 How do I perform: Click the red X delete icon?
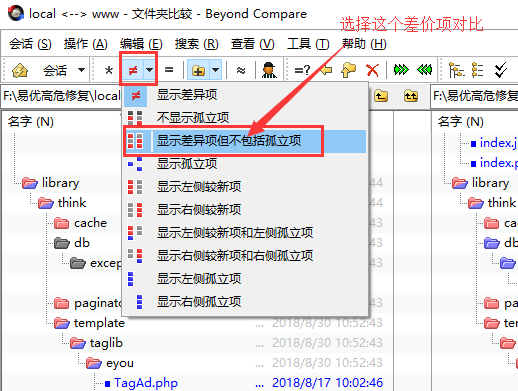(x=372, y=70)
